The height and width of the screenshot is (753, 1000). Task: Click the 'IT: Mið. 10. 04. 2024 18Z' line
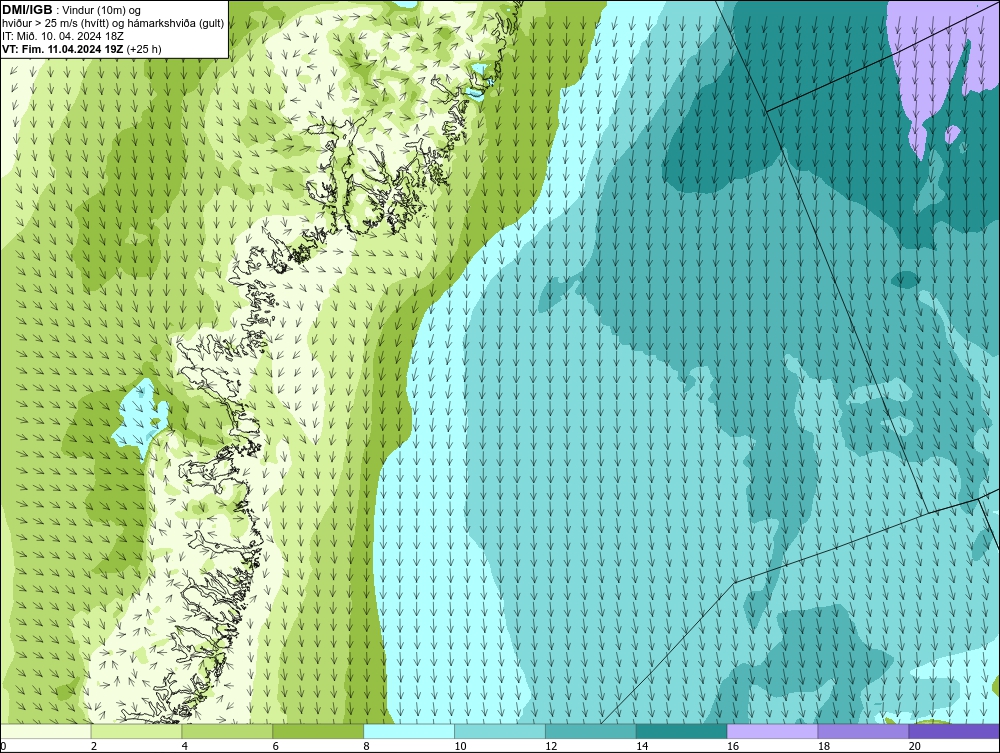[63, 36]
